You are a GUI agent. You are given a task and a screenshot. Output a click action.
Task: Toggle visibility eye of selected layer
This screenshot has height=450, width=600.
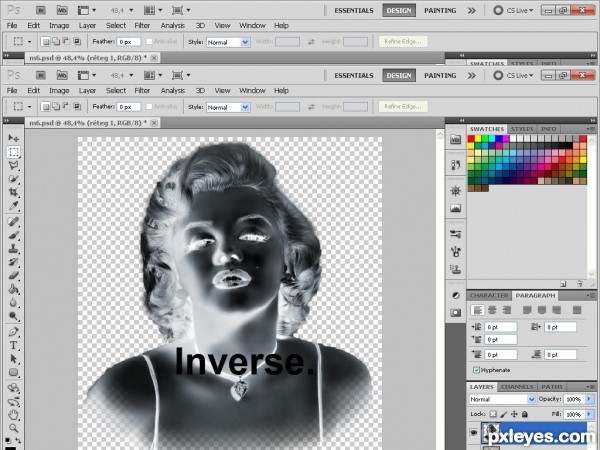click(x=474, y=433)
